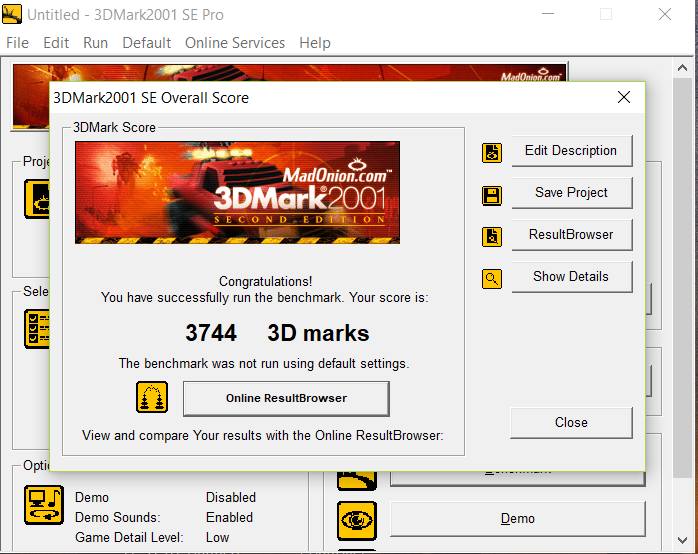Click the Demo Sounds: Enabled value
Screen dimensions: 698x554
point(229,518)
